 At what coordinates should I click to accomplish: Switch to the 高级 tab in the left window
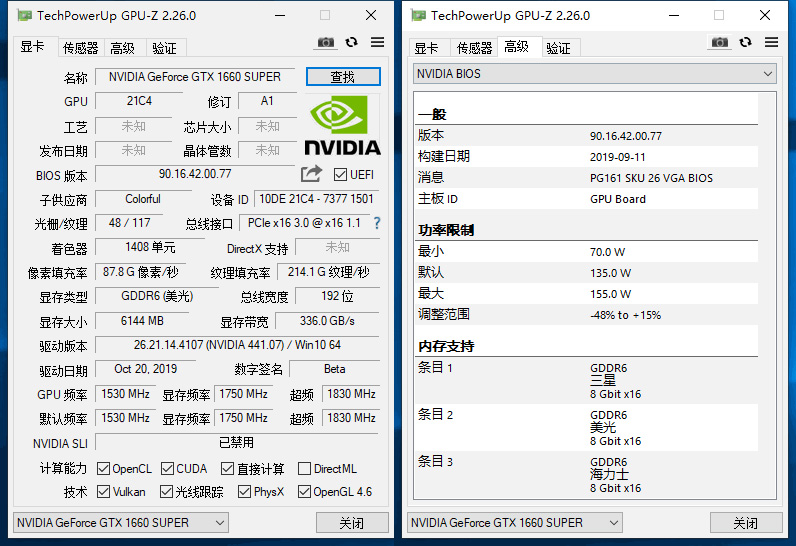pyautogui.click(x=123, y=48)
